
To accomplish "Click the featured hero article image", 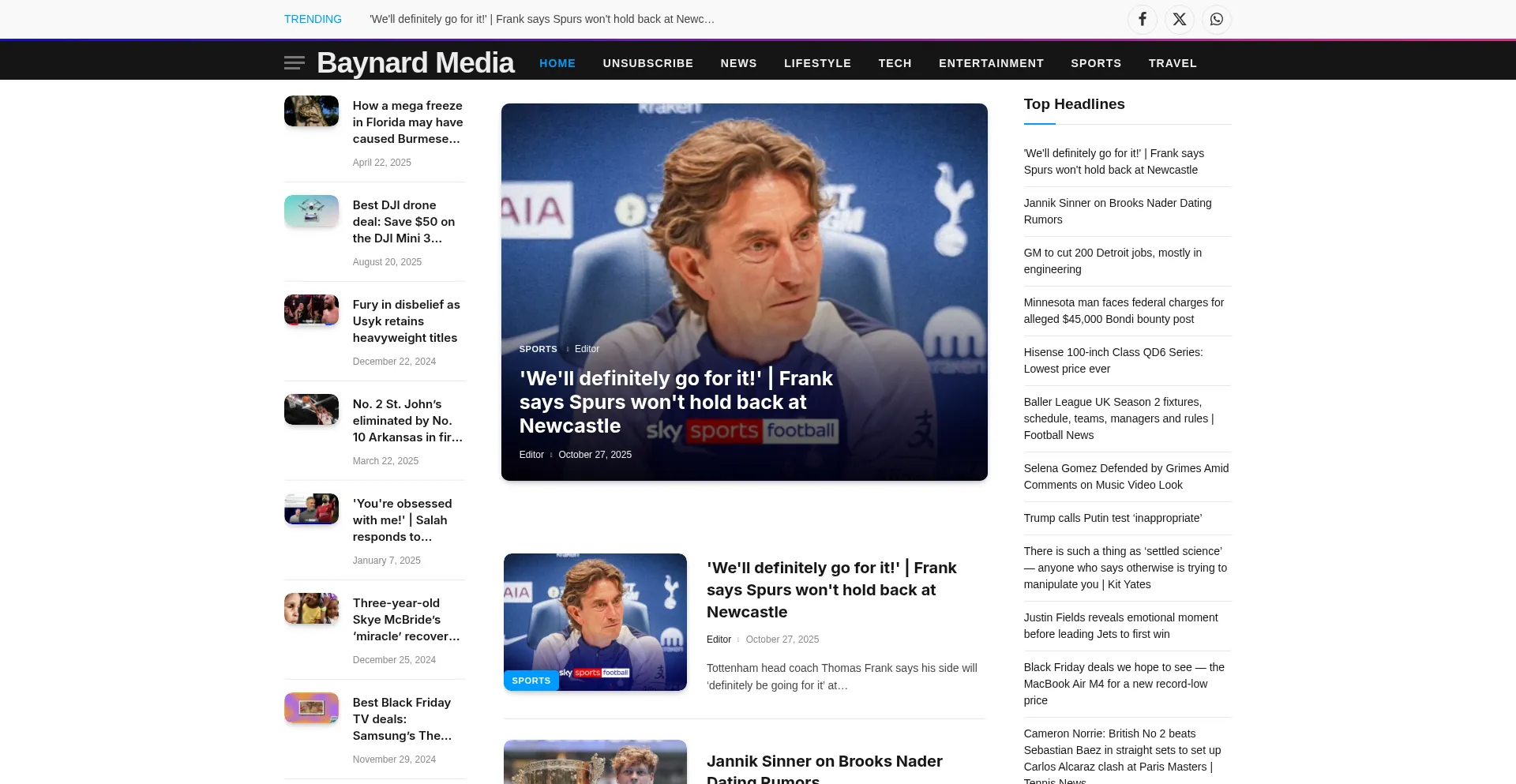I will (x=744, y=237).
